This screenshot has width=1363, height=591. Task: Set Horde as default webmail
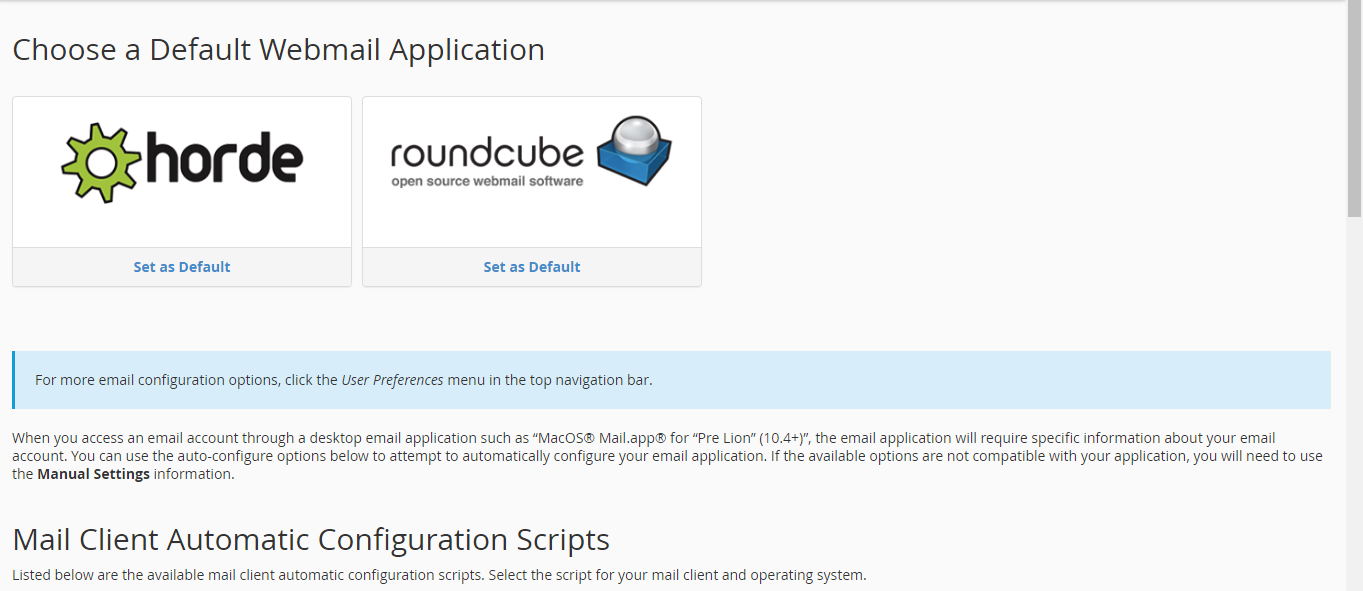pos(182,267)
